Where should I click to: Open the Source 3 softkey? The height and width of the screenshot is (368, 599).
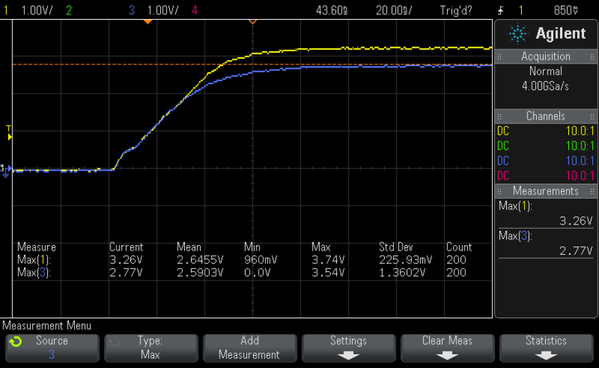pos(52,348)
